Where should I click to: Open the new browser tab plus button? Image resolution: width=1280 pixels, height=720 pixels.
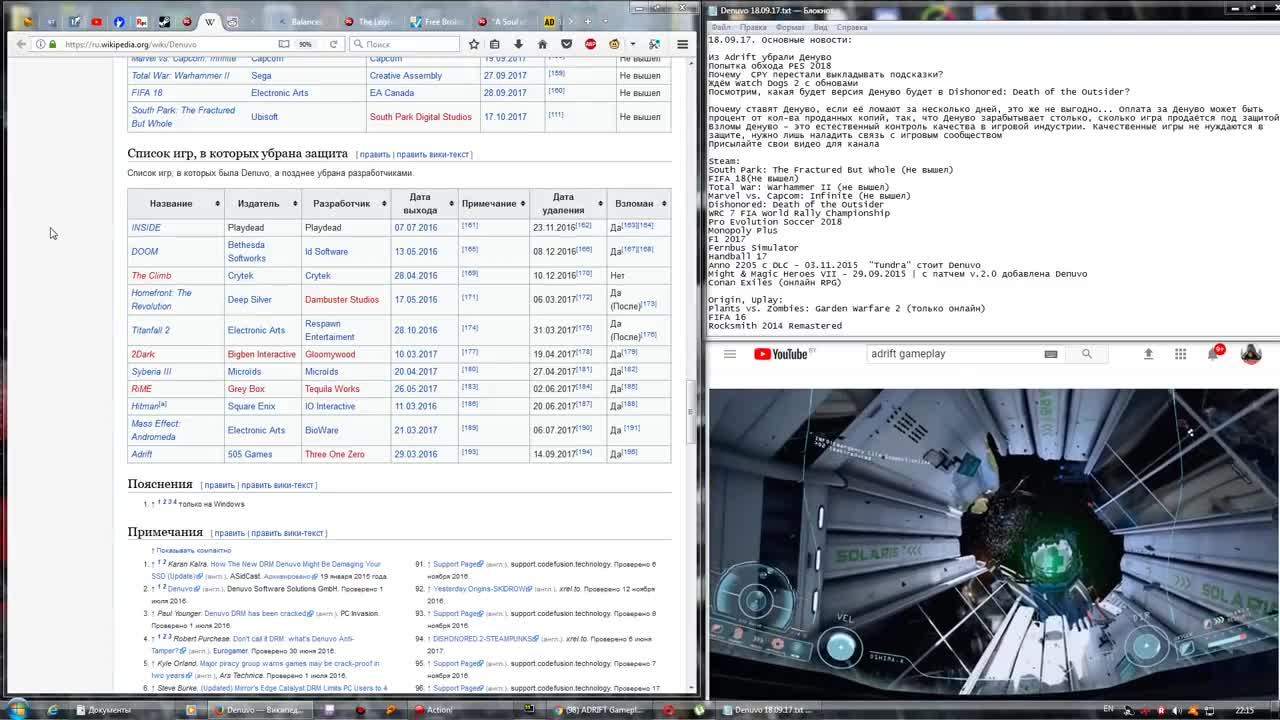coord(588,21)
